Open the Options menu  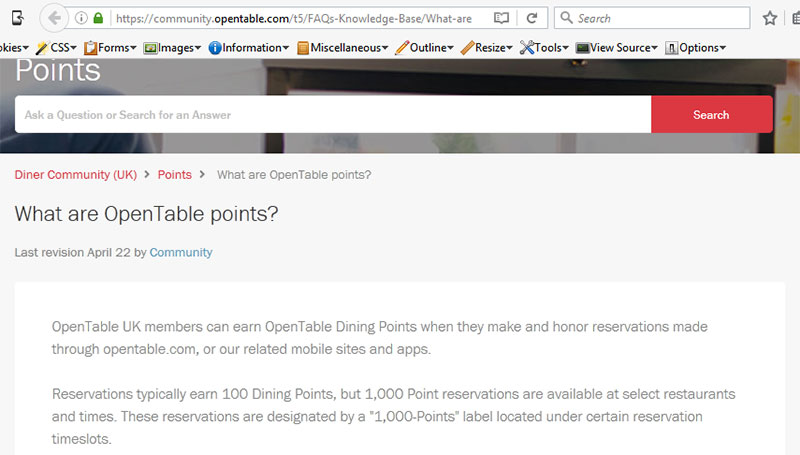(x=702, y=48)
